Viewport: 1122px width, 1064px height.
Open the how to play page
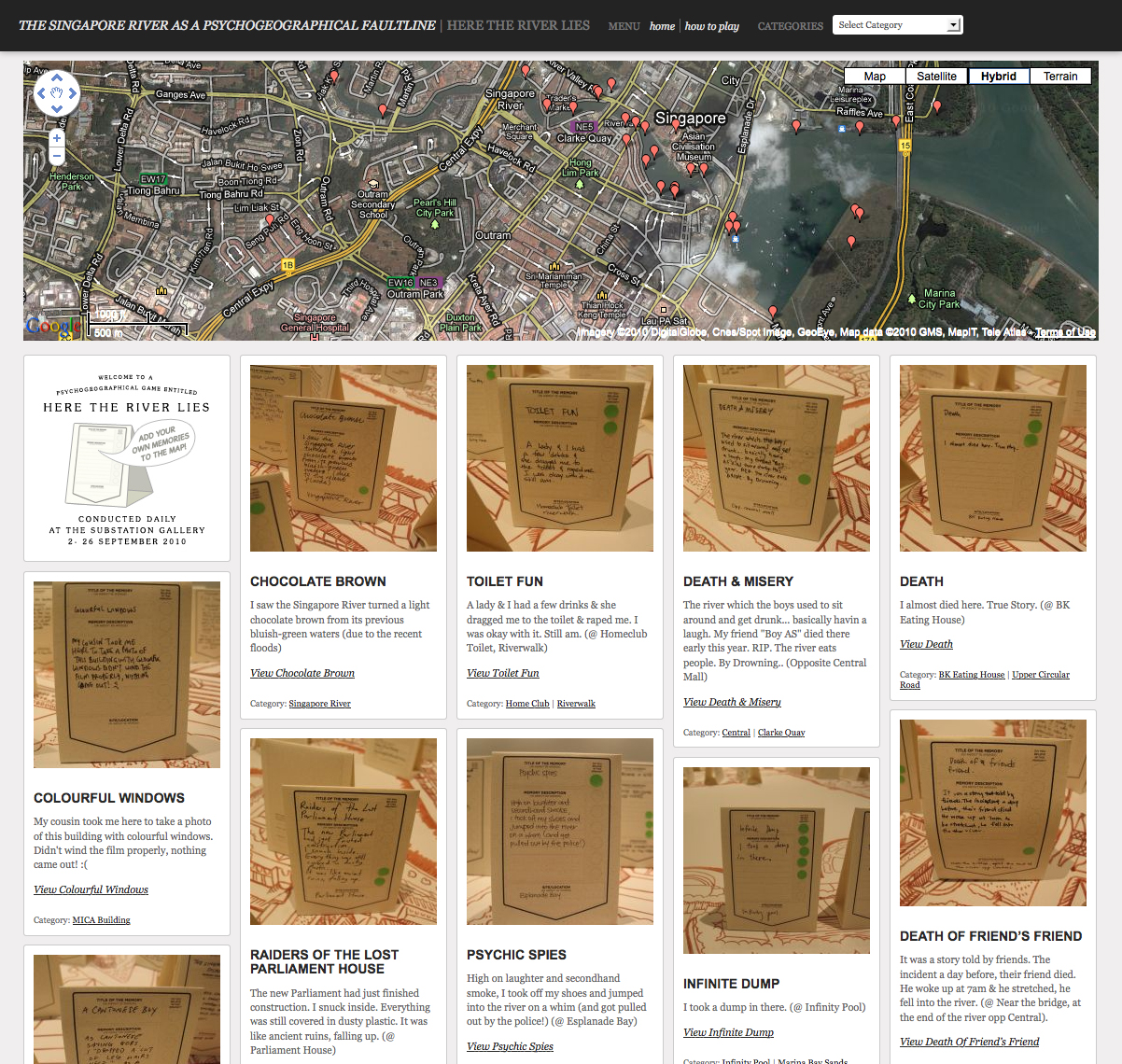[711, 26]
